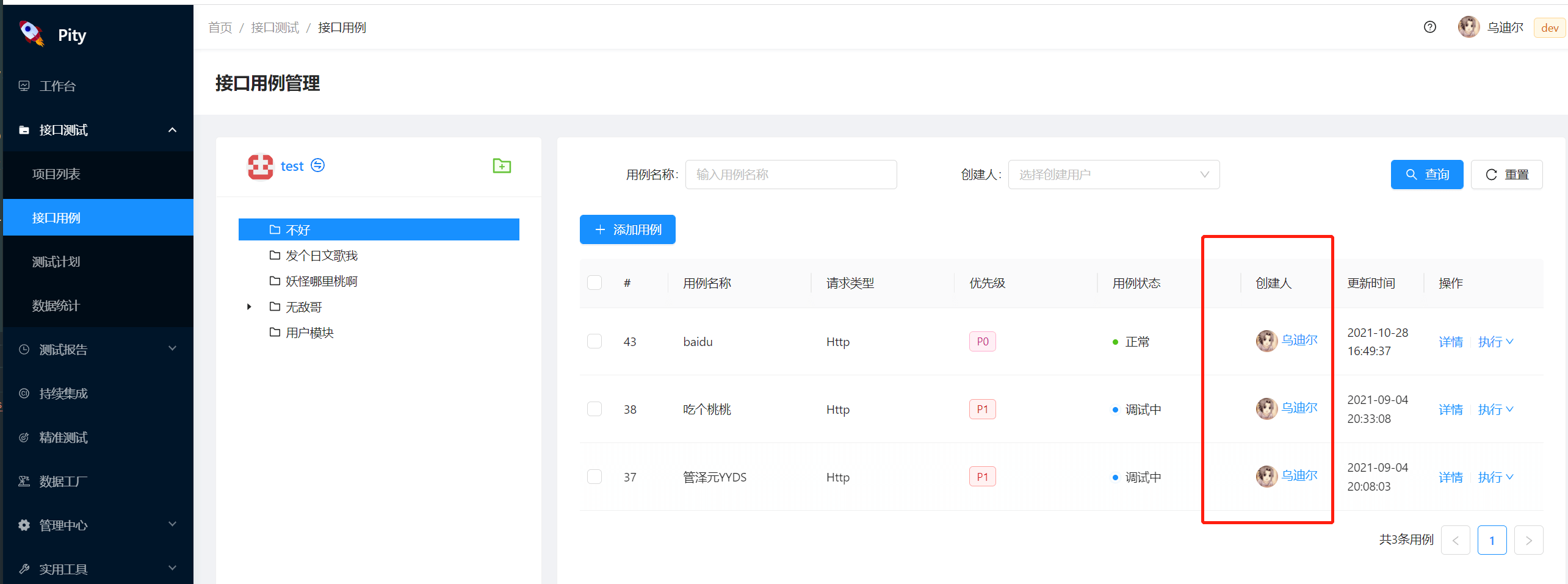Click the 接口测试 breadcrumb link

(x=275, y=27)
